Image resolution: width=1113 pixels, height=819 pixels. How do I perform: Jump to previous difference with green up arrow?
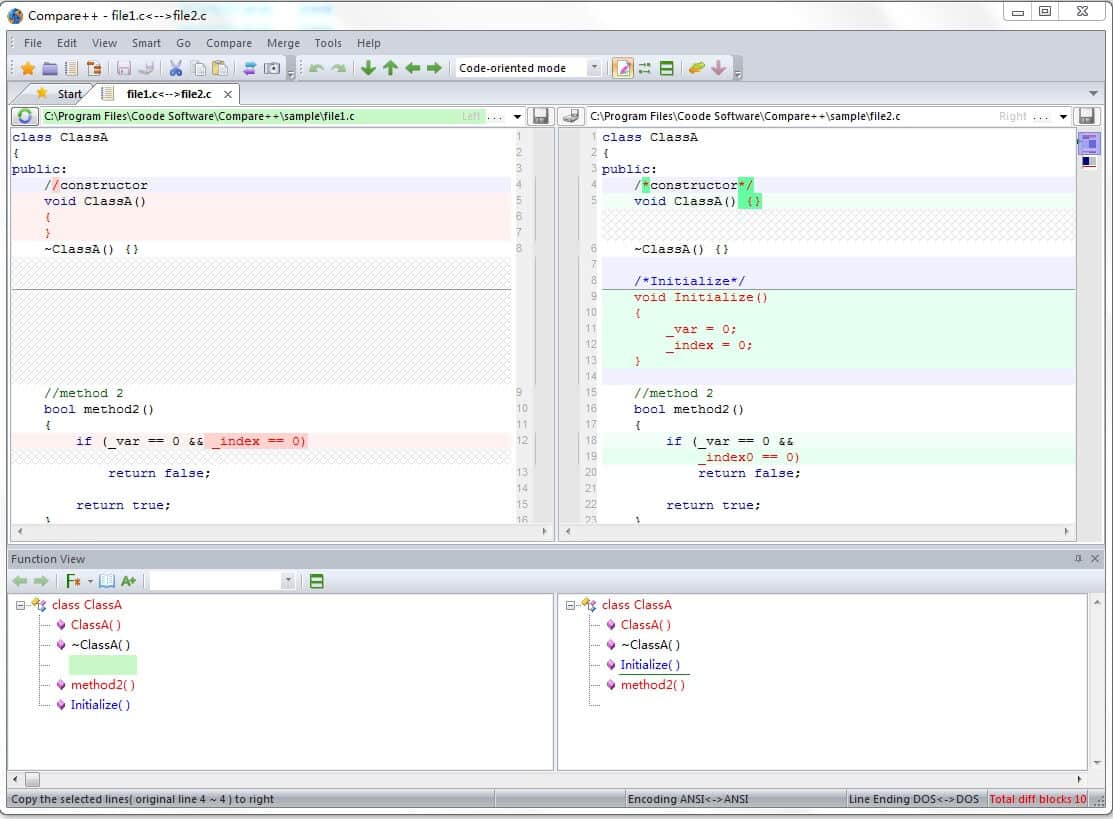pos(390,68)
